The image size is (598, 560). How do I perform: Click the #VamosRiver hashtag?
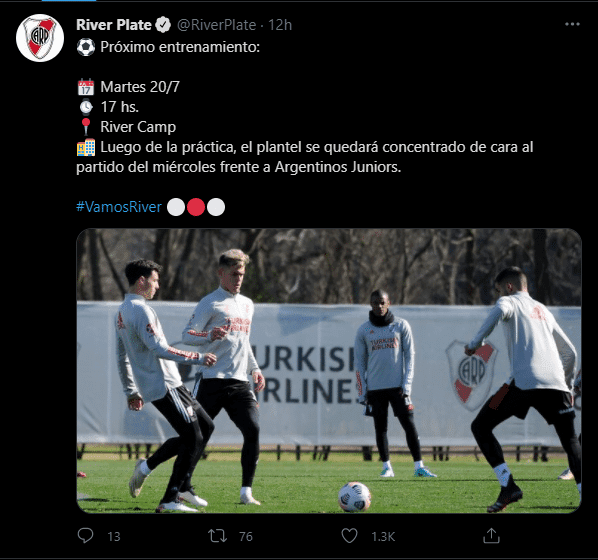point(119,207)
